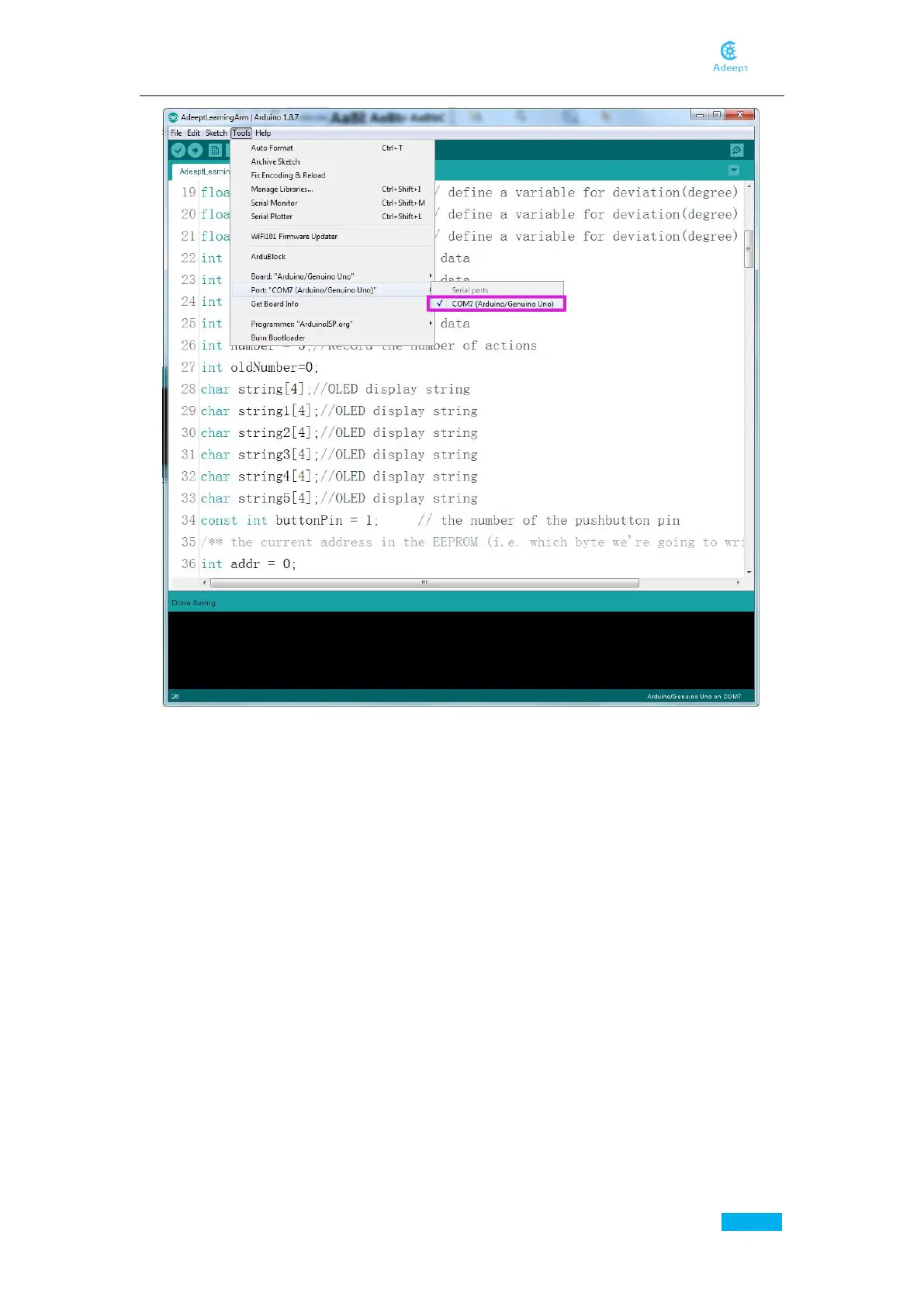Click the scroll up arrow of editor
The image size is (924, 1307).
coord(749,186)
